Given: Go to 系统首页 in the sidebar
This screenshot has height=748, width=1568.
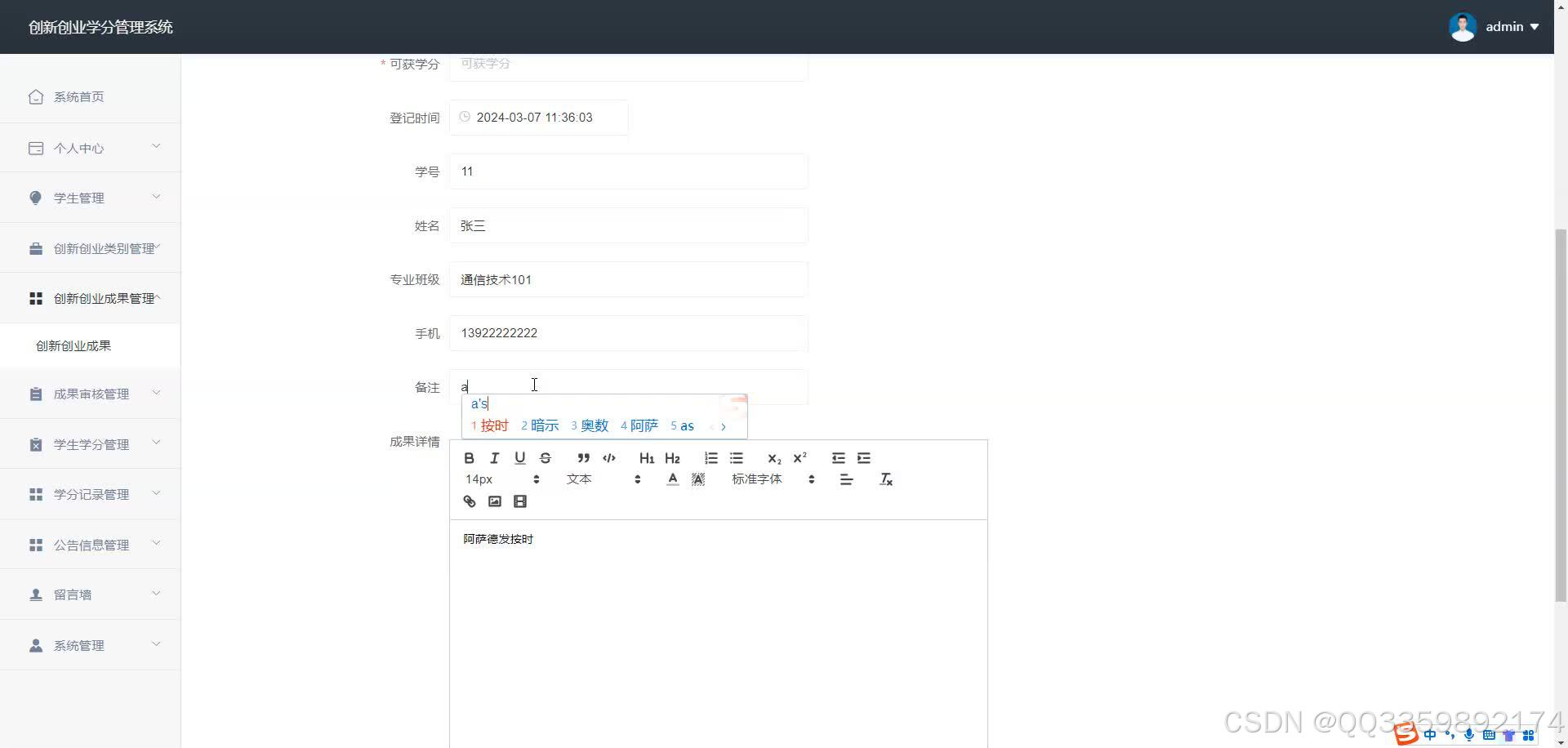Looking at the screenshot, I should tap(90, 97).
